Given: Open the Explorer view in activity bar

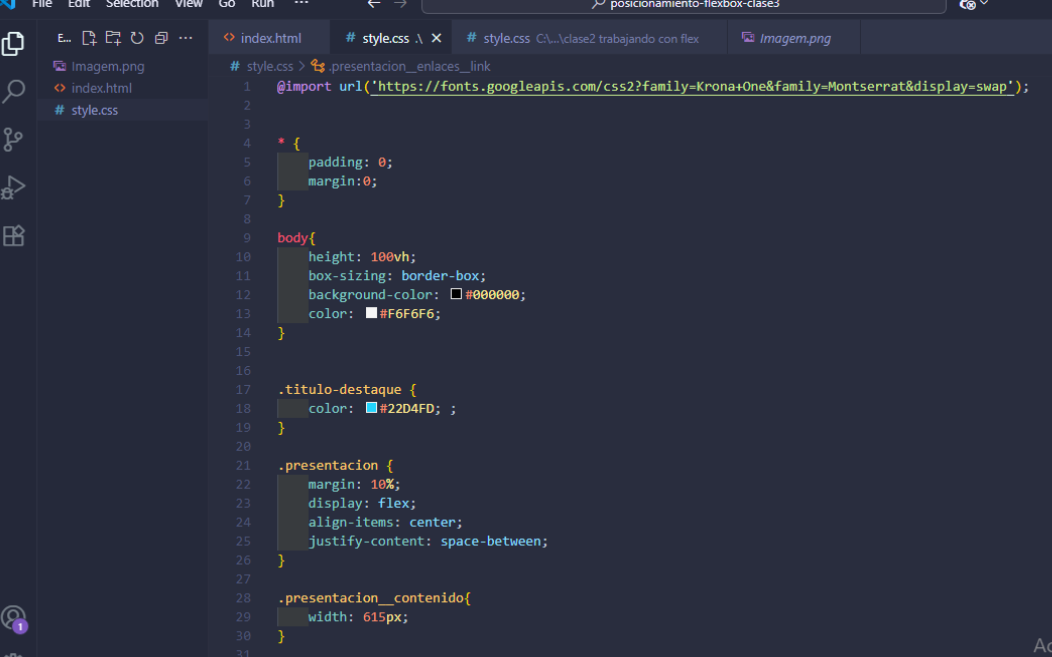Looking at the screenshot, I should [x=13, y=44].
